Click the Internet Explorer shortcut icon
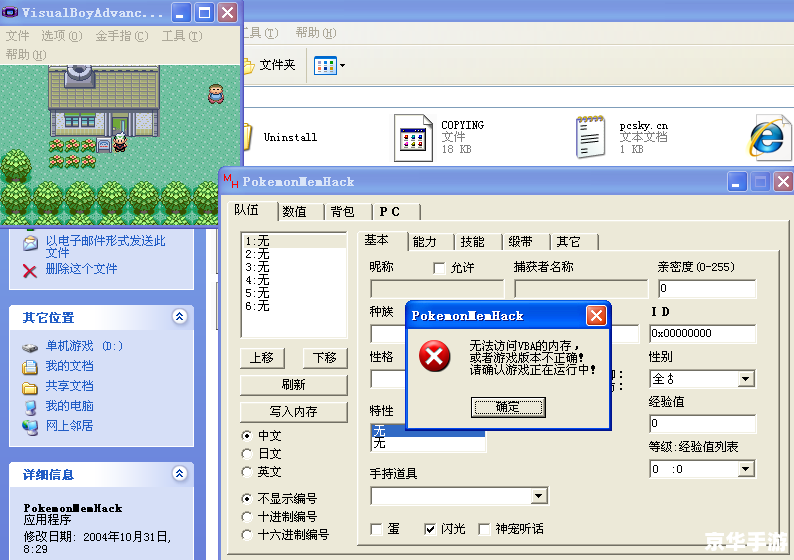 click(x=768, y=137)
